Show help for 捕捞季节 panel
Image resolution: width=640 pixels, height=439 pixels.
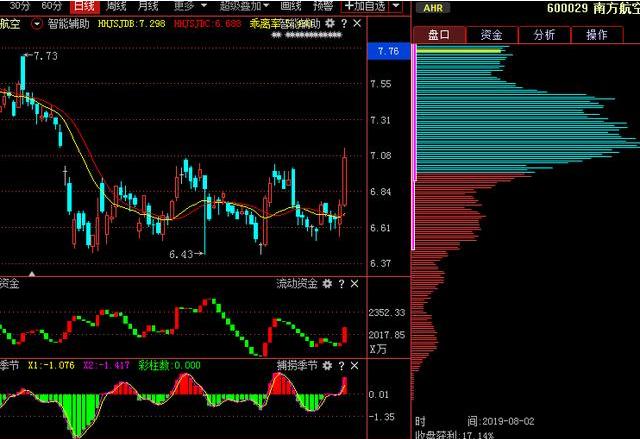coord(341,366)
